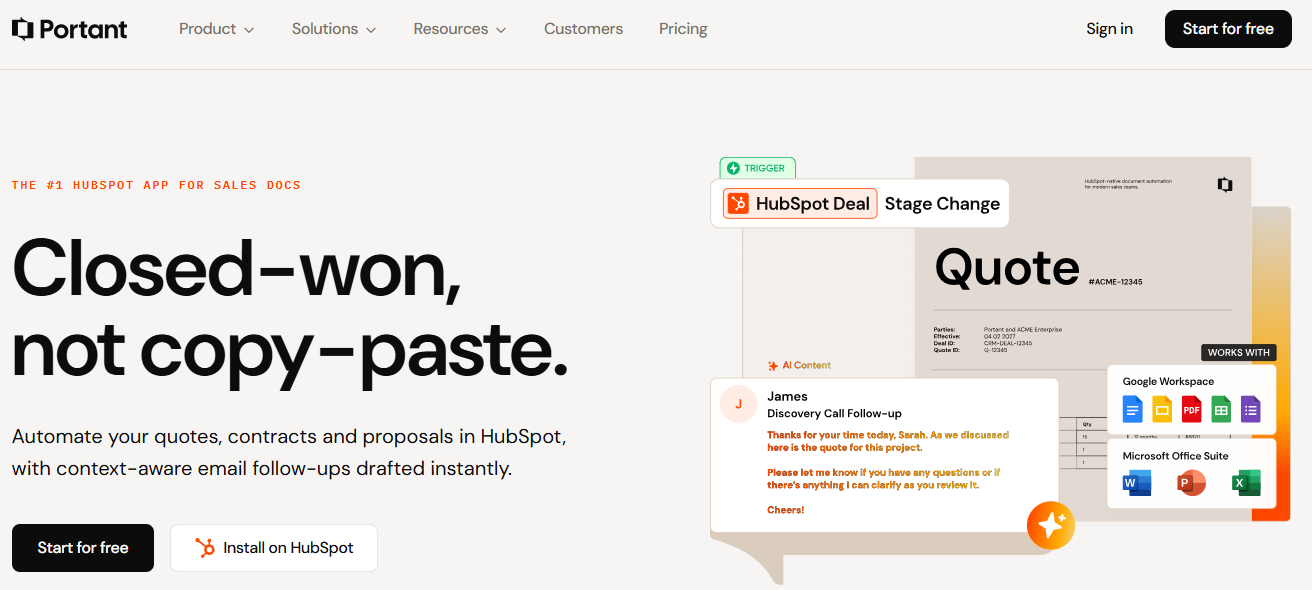Click the PDF icon
Screen dimensions: 1312x590
(x=1191, y=409)
